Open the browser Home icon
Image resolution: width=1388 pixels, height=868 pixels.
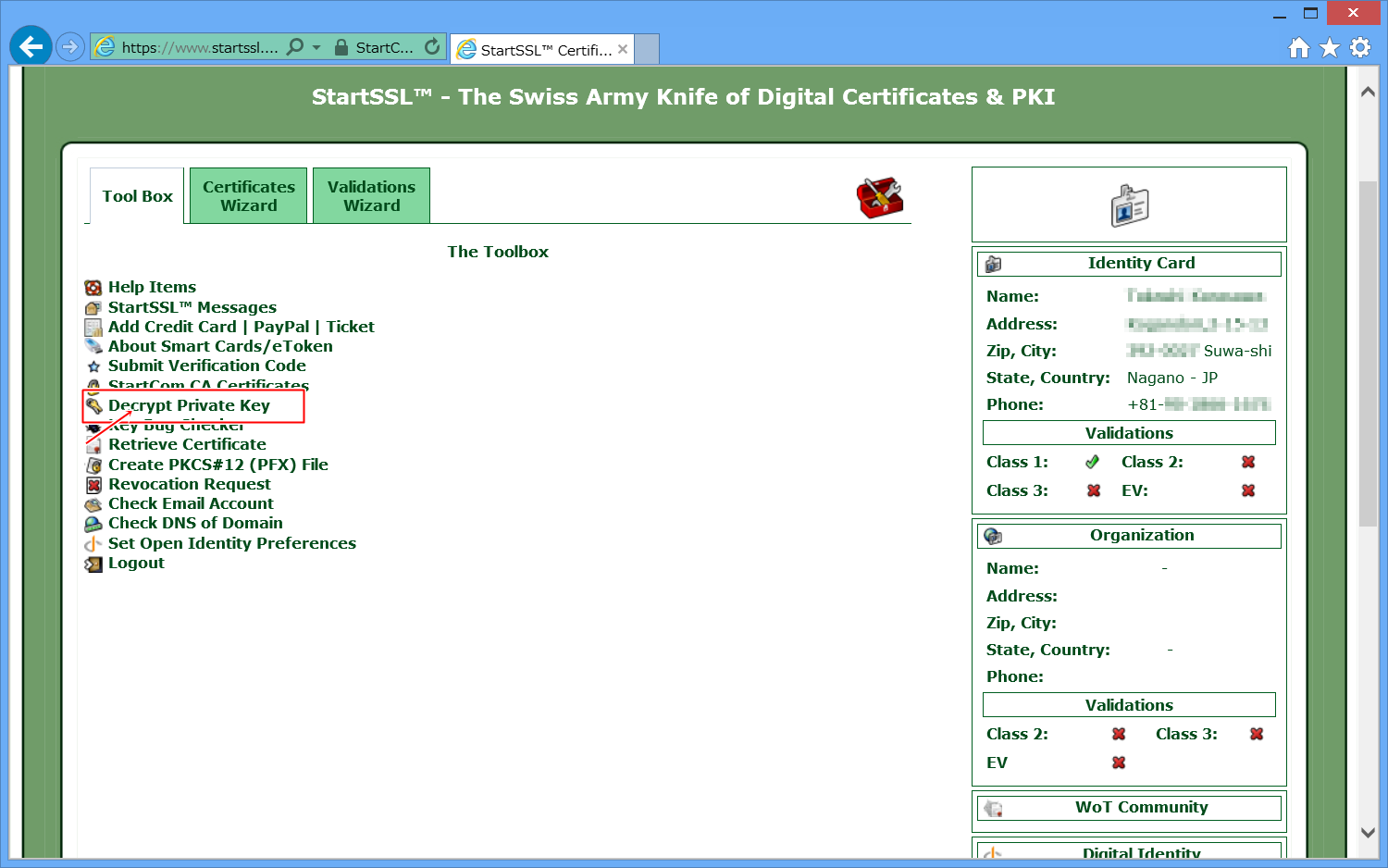click(x=1299, y=47)
